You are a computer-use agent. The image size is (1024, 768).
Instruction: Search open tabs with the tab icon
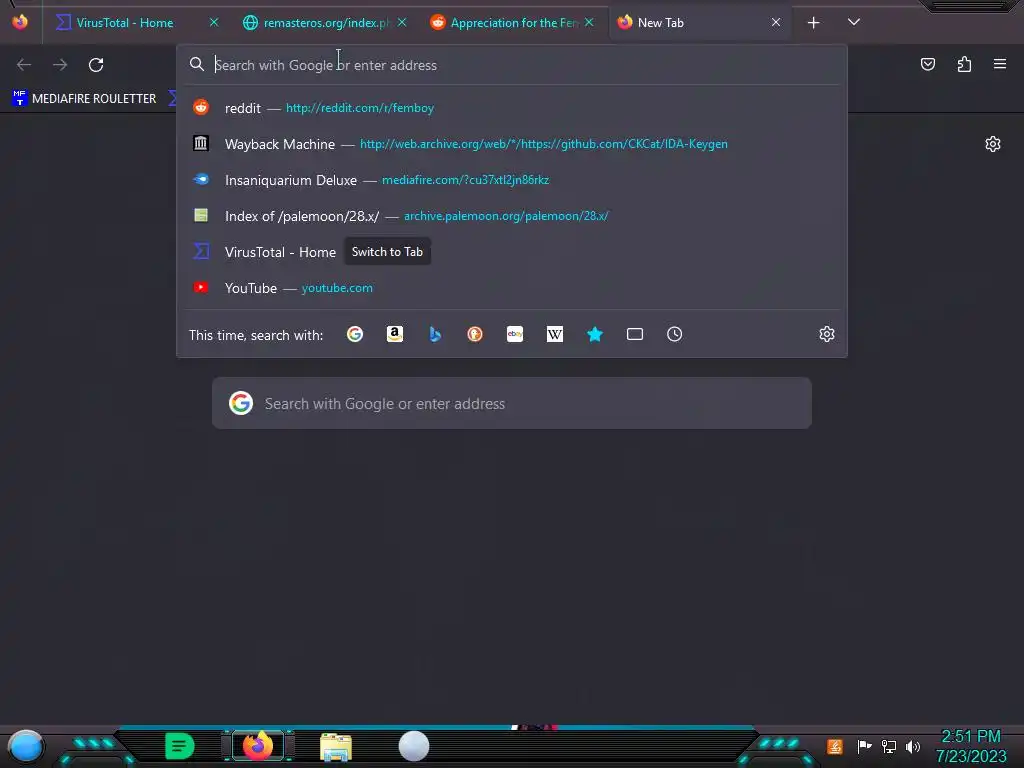tap(635, 334)
